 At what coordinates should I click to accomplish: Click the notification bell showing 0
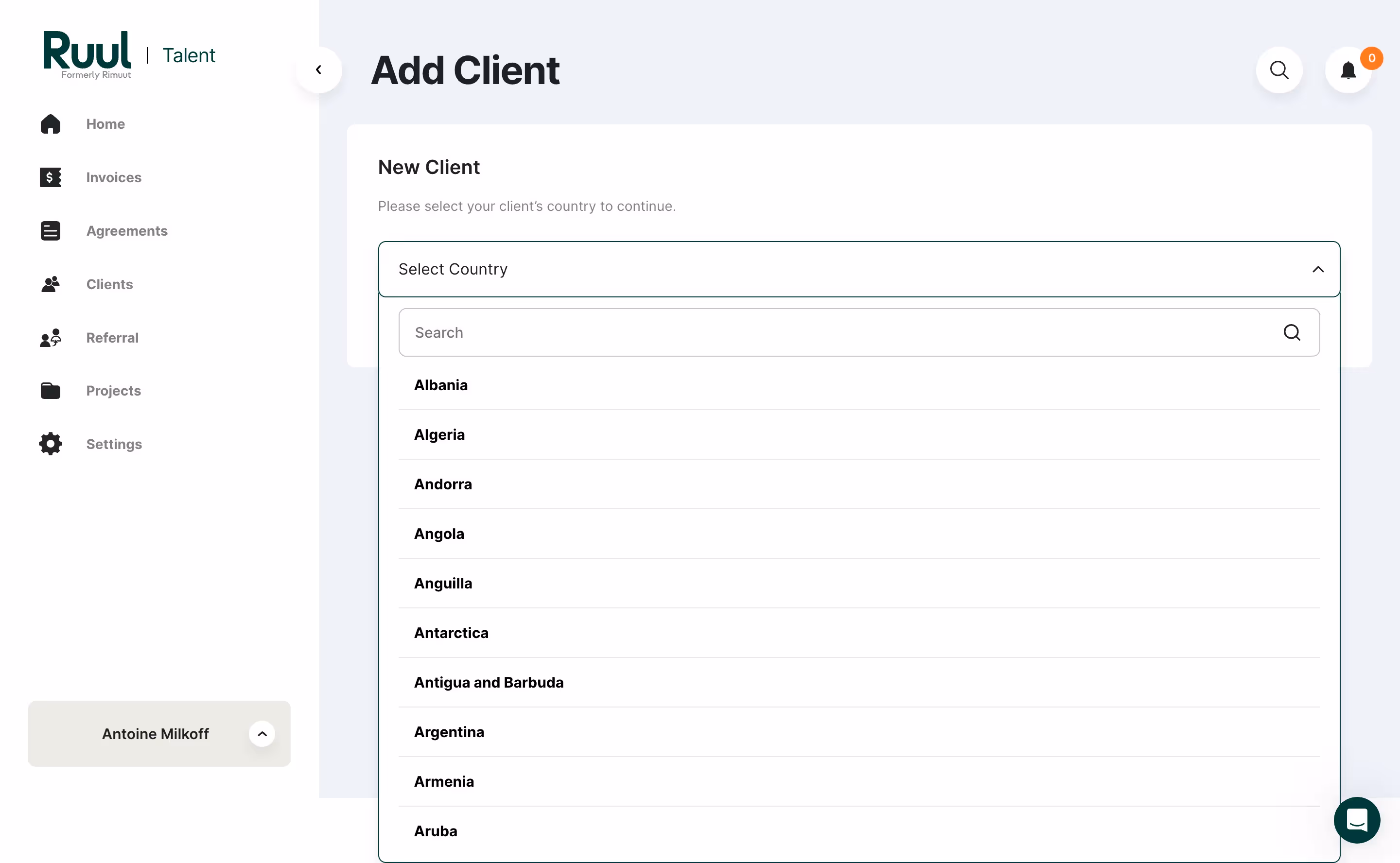[x=1348, y=69]
